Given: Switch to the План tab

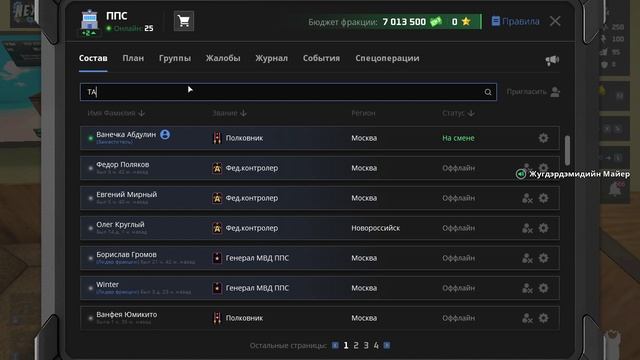Looking at the screenshot, I should (x=133, y=58).
